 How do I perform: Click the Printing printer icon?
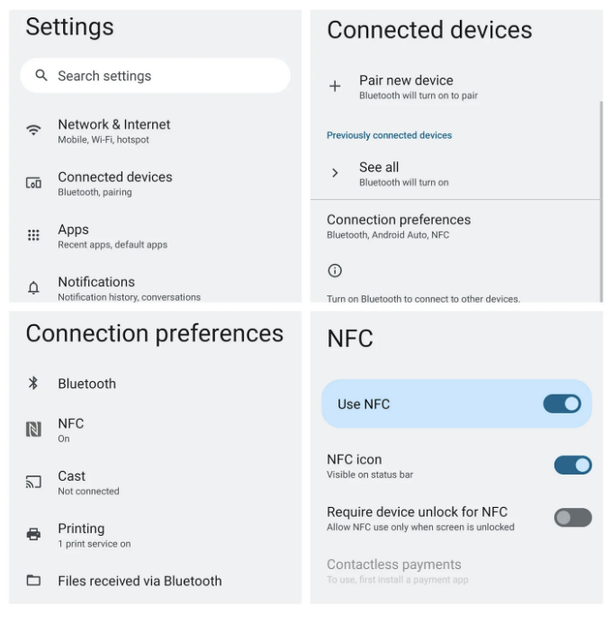click(34, 534)
